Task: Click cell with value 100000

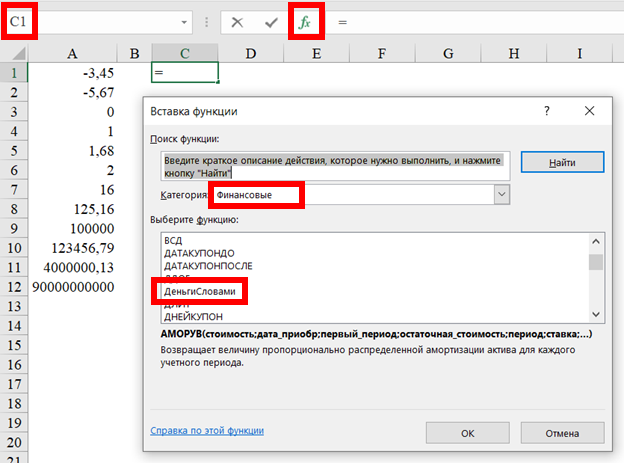Action: click(72, 228)
